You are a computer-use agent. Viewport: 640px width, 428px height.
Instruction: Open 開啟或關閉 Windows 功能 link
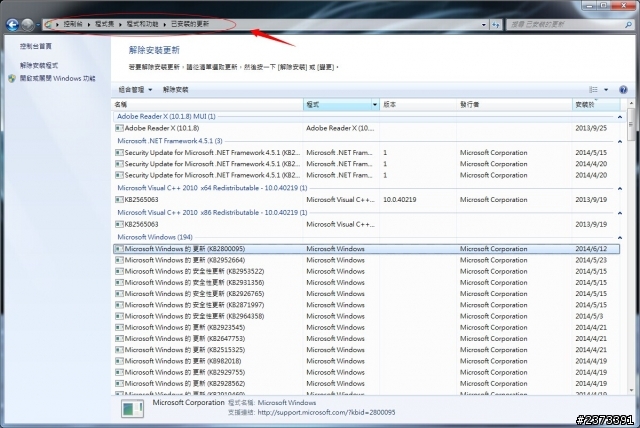pos(58,78)
